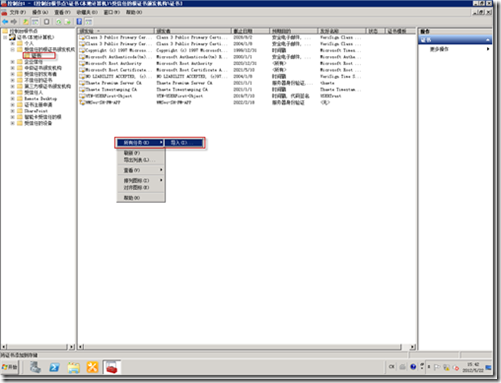
Task: Sort by the 预期目的 column header
Action: point(293,31)
